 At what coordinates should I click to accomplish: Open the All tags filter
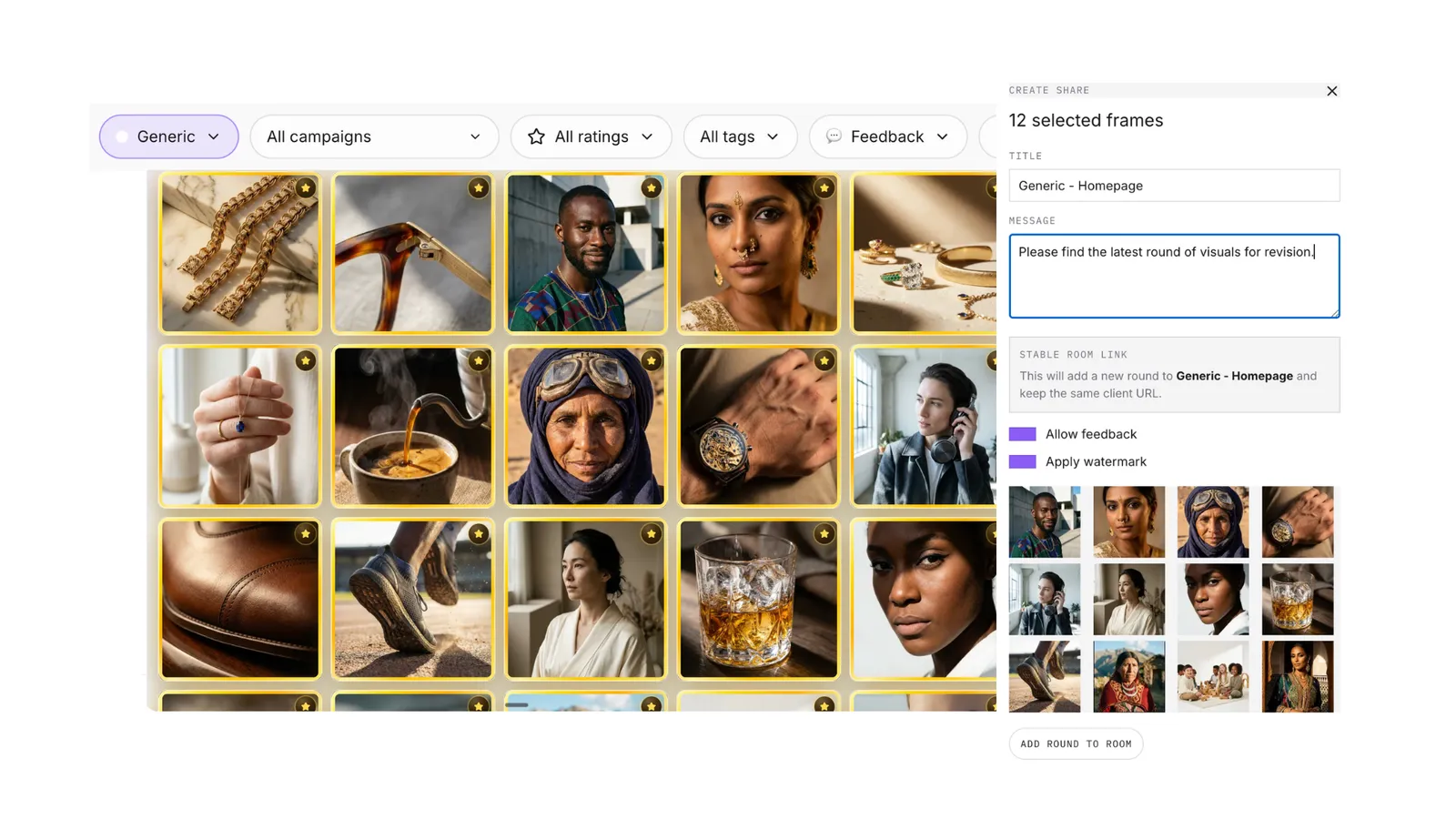point(740,136)
